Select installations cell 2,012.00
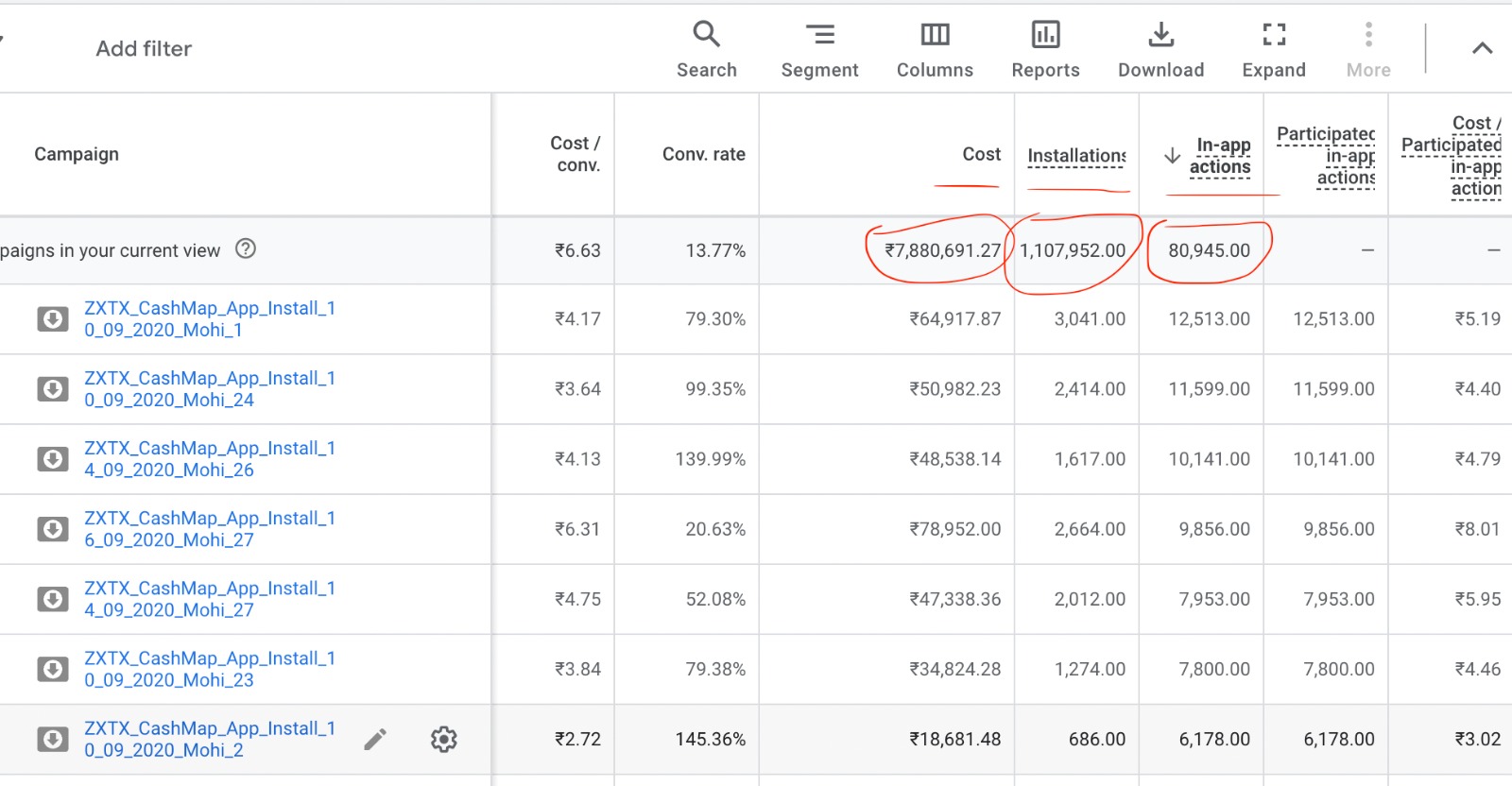The width and height of the screenshot is (1512, 786). pyautogui.click(x=1090, y=599)
